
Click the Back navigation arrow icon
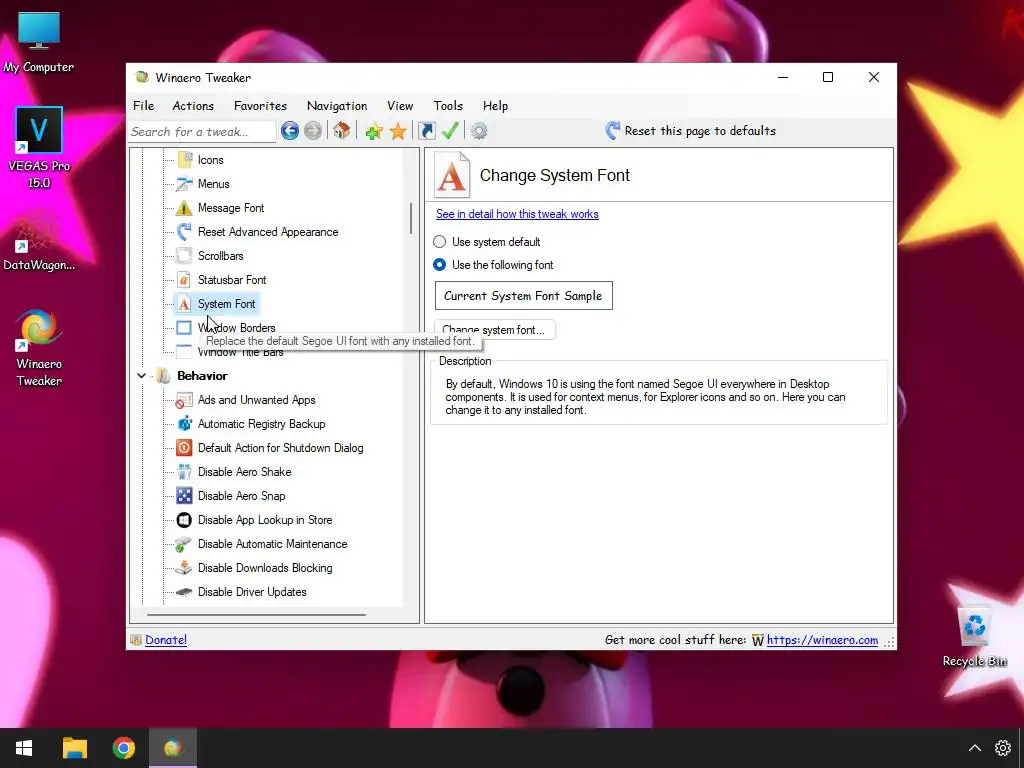(x=290, y=131)
